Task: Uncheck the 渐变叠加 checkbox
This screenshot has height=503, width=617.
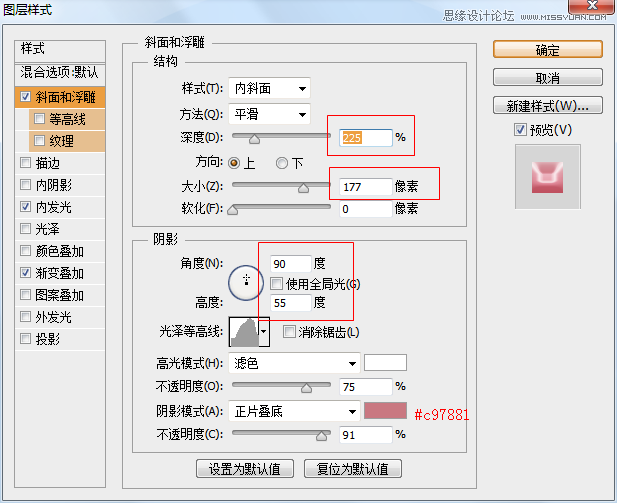Action: (25, 272)
